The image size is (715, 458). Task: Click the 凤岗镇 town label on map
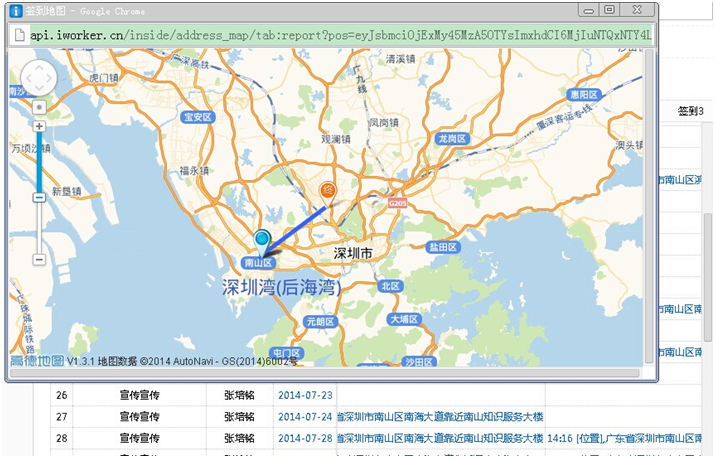384,122
